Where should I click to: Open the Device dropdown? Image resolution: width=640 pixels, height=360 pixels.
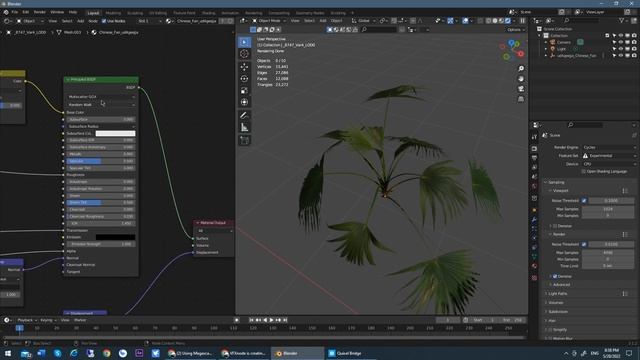click(609, 164)
